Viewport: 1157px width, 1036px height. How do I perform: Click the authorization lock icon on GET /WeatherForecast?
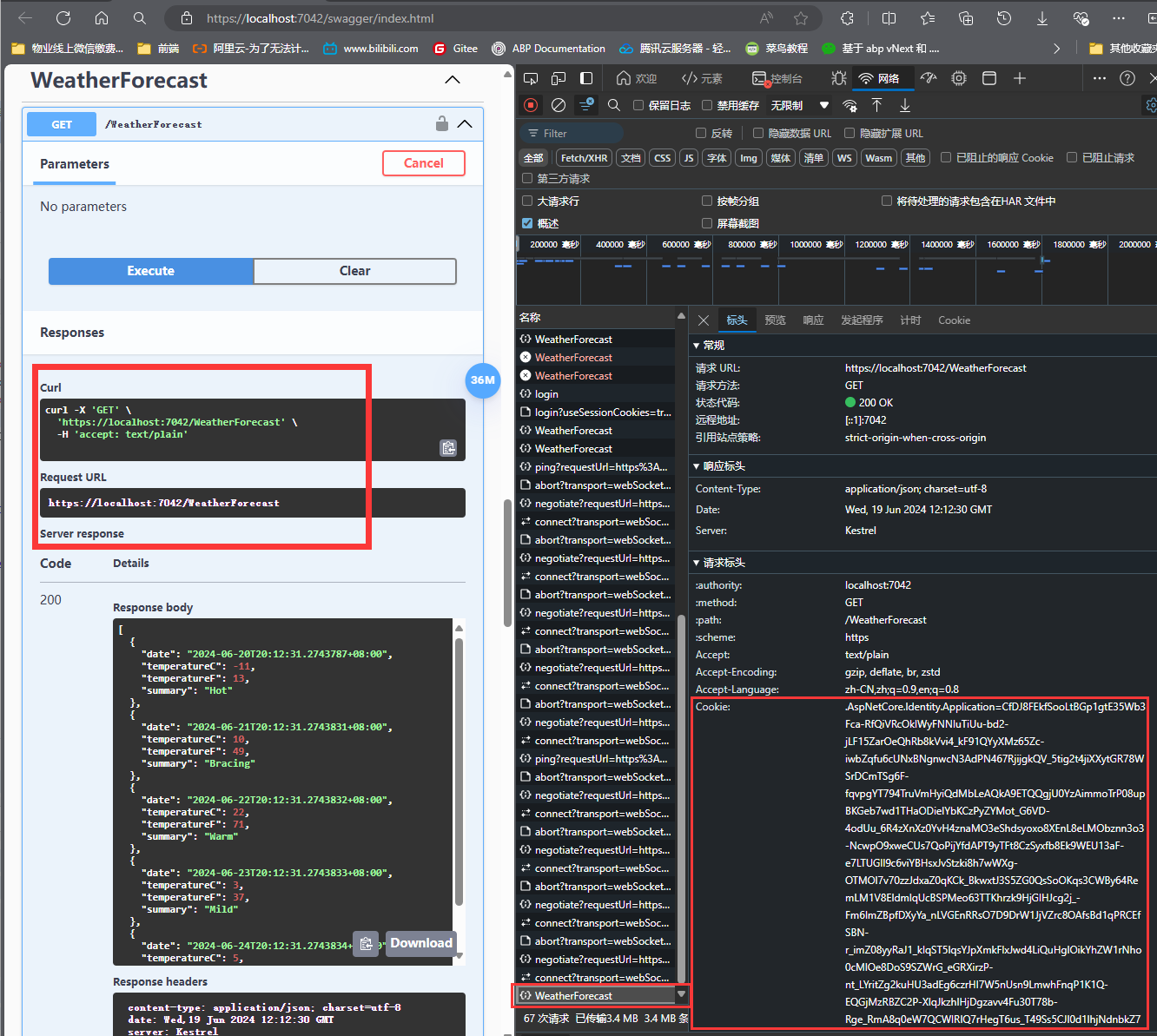(442, 123)
